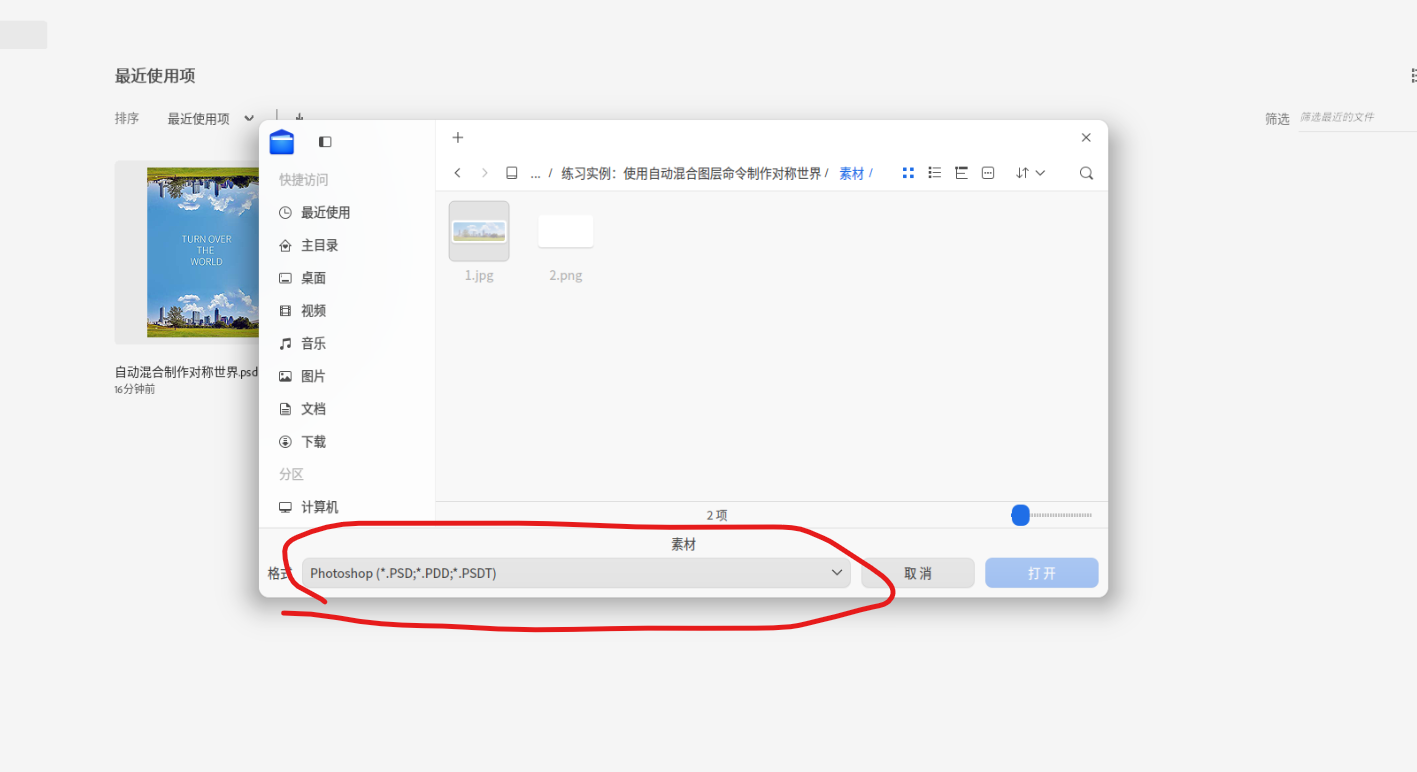Open the sort order dropdown
1417x772 pixels.
click(1030, 173)
